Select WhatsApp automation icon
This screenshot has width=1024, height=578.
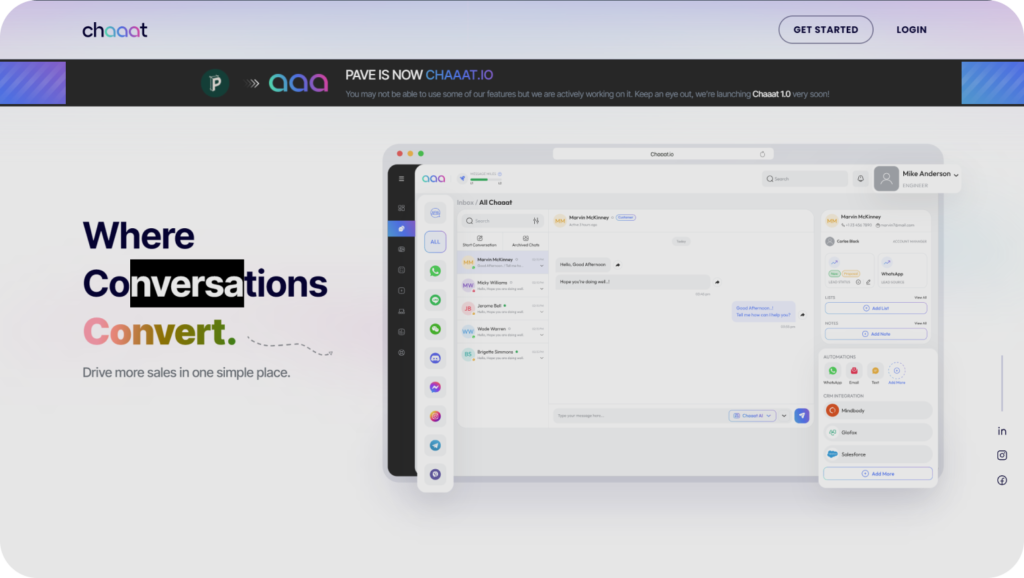point(833,371)
